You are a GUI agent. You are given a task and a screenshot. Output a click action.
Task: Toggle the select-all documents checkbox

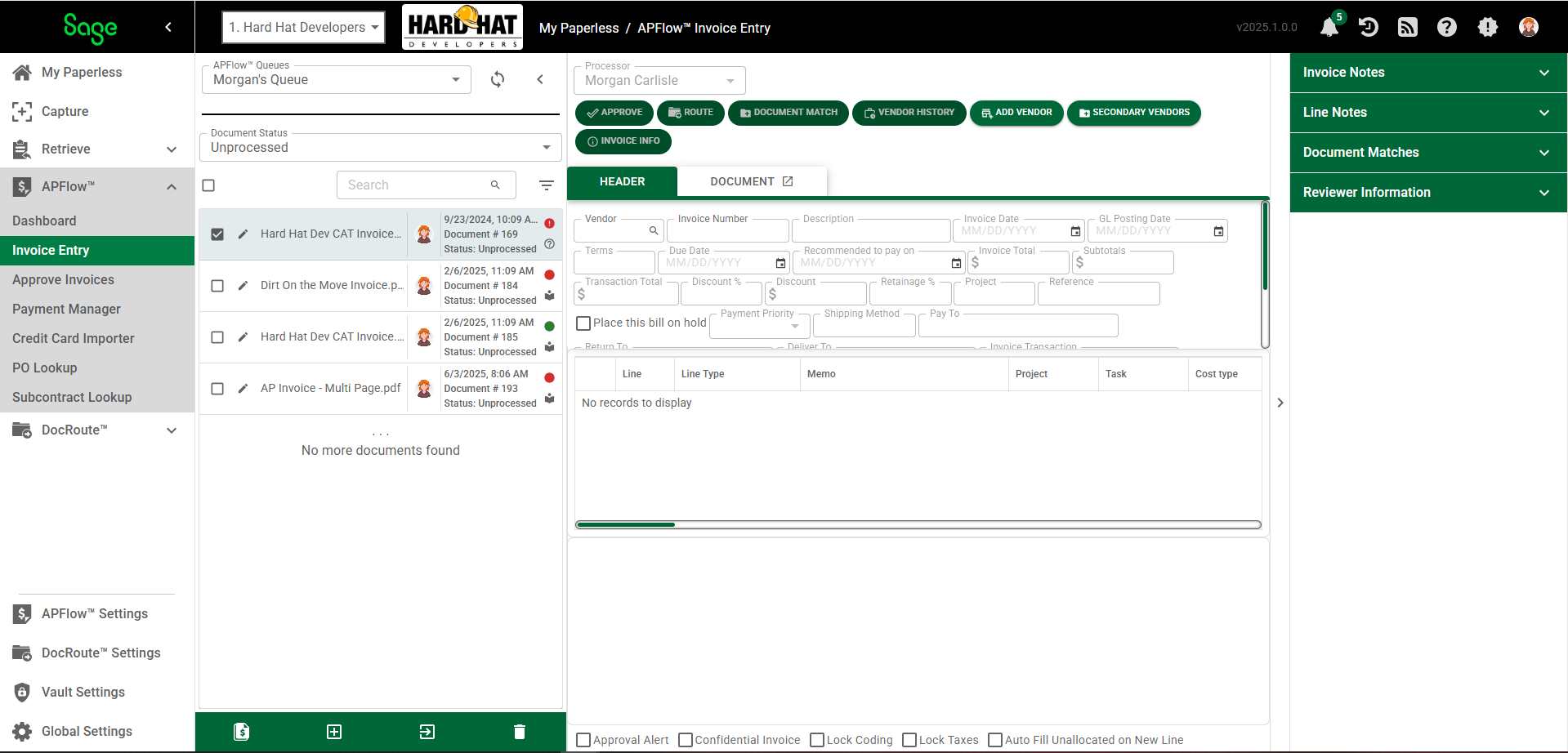[x=208, y=185]
